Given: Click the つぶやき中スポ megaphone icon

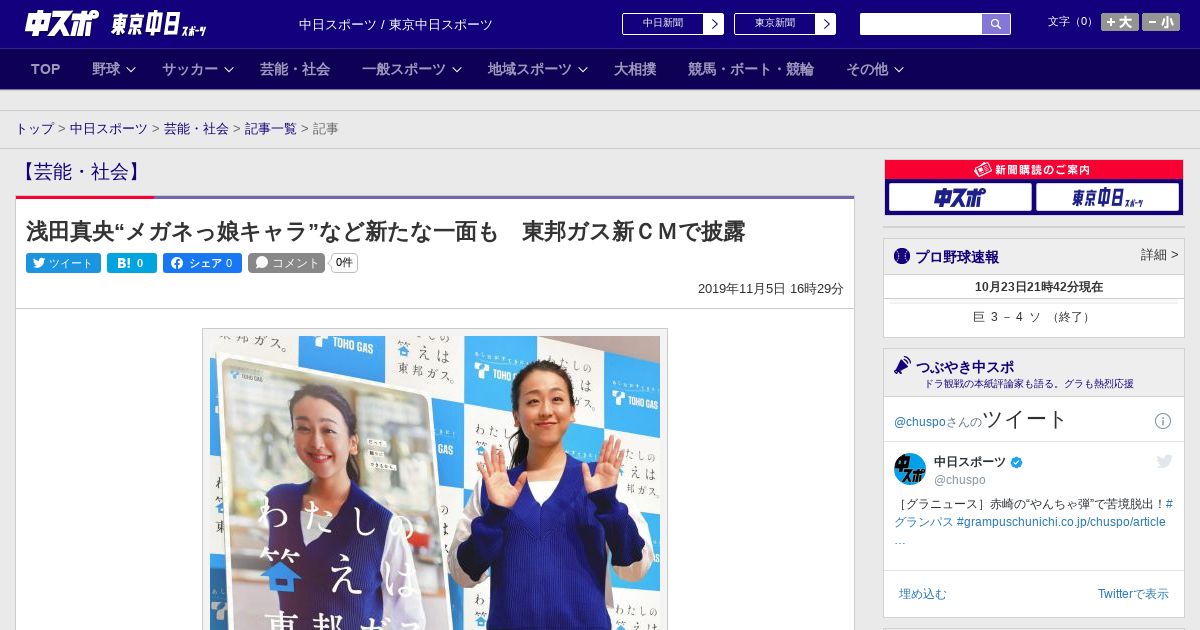Looking at the screenshot, I should click(x=902, y=365).
